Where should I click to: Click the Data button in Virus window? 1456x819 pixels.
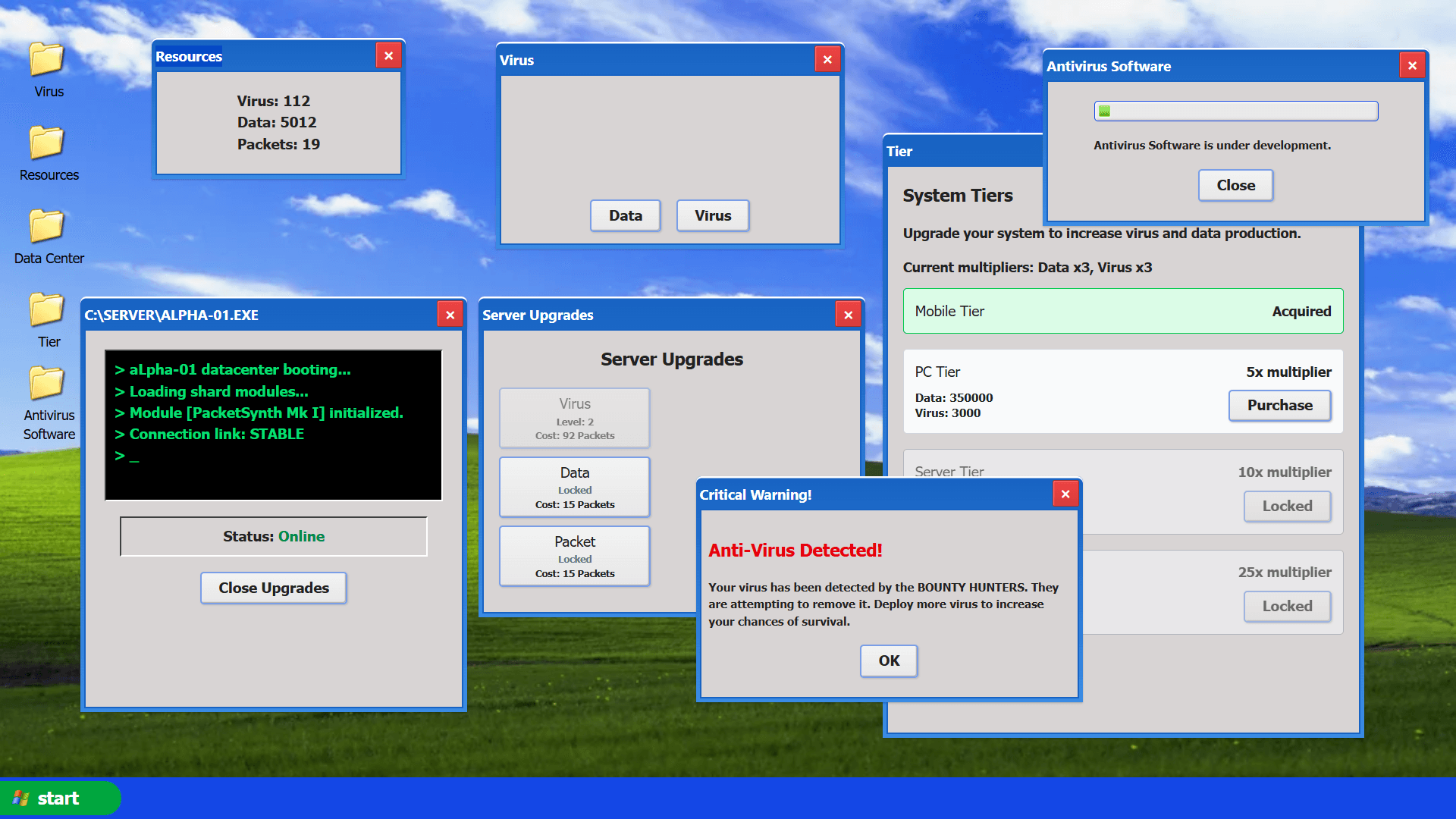coord(625,215)
